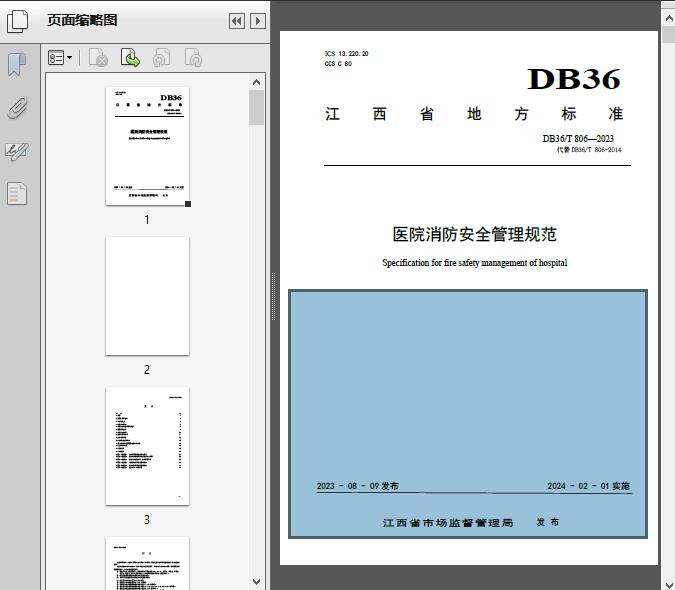Viewport: 675px width, 590px height.
Task: Click thumbnail pane scroll up arrow
Action: point(257,82)
